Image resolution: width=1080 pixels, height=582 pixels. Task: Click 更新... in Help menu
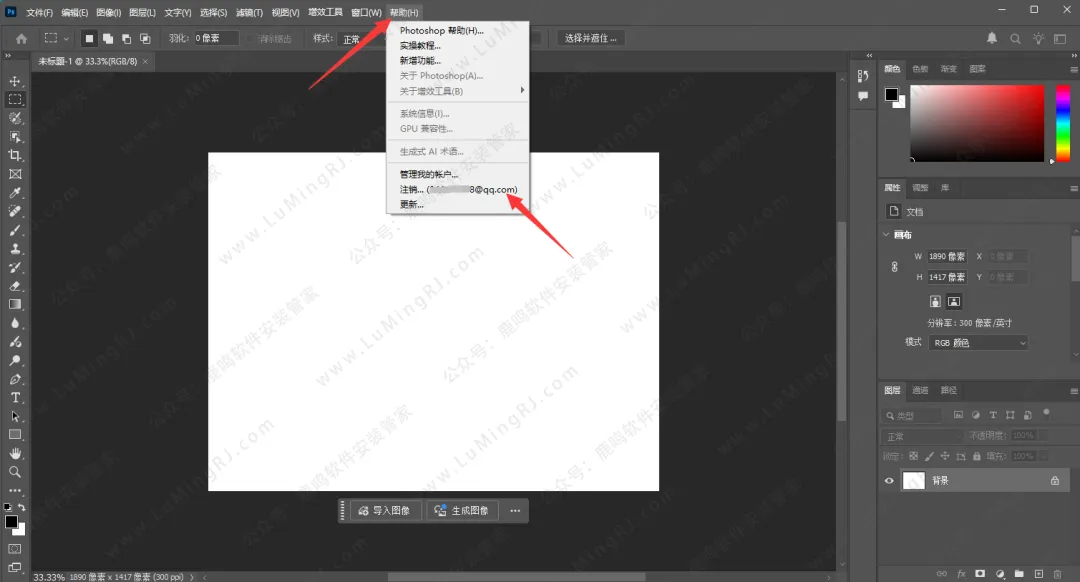coord(458,205)
